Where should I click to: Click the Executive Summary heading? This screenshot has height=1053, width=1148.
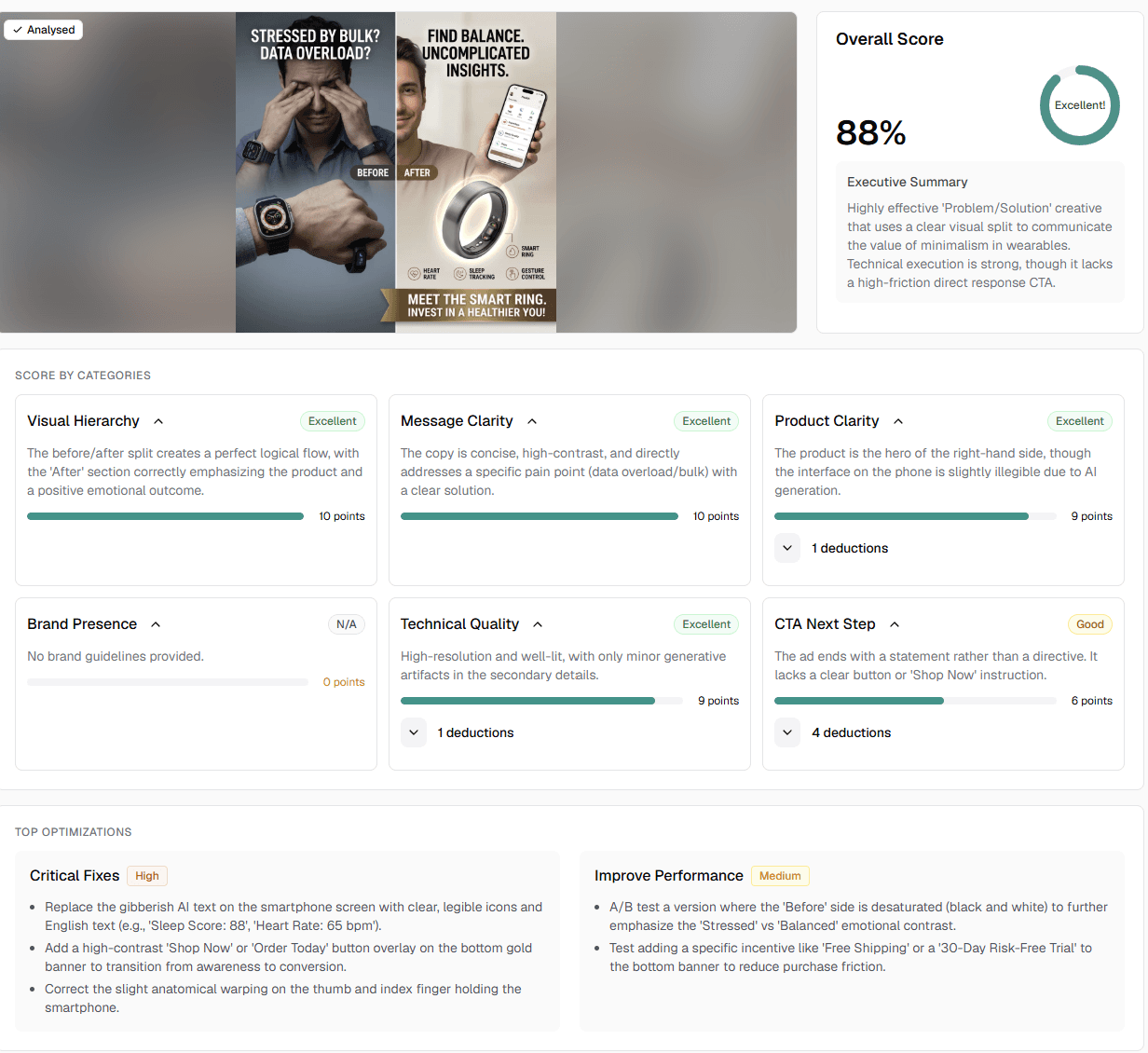907,182
